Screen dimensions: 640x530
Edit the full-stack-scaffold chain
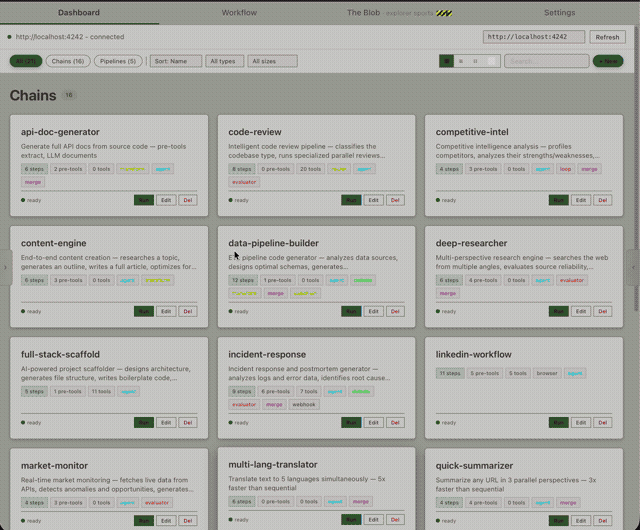[x=166, y=423]
